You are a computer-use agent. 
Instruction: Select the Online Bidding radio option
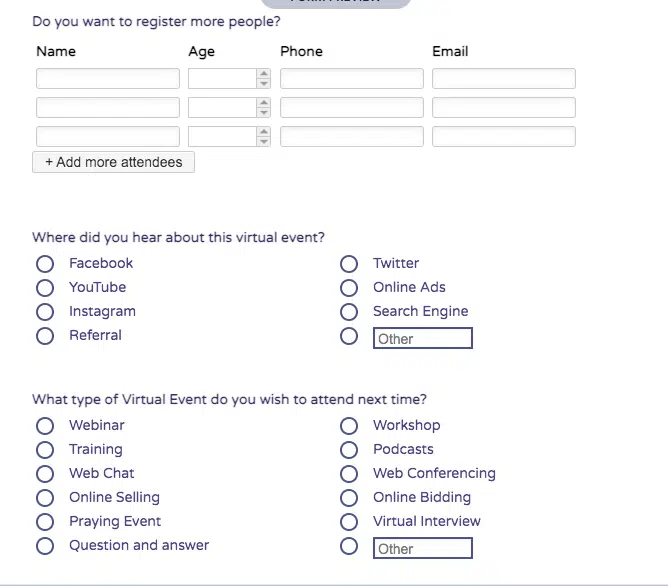(349, 498)
